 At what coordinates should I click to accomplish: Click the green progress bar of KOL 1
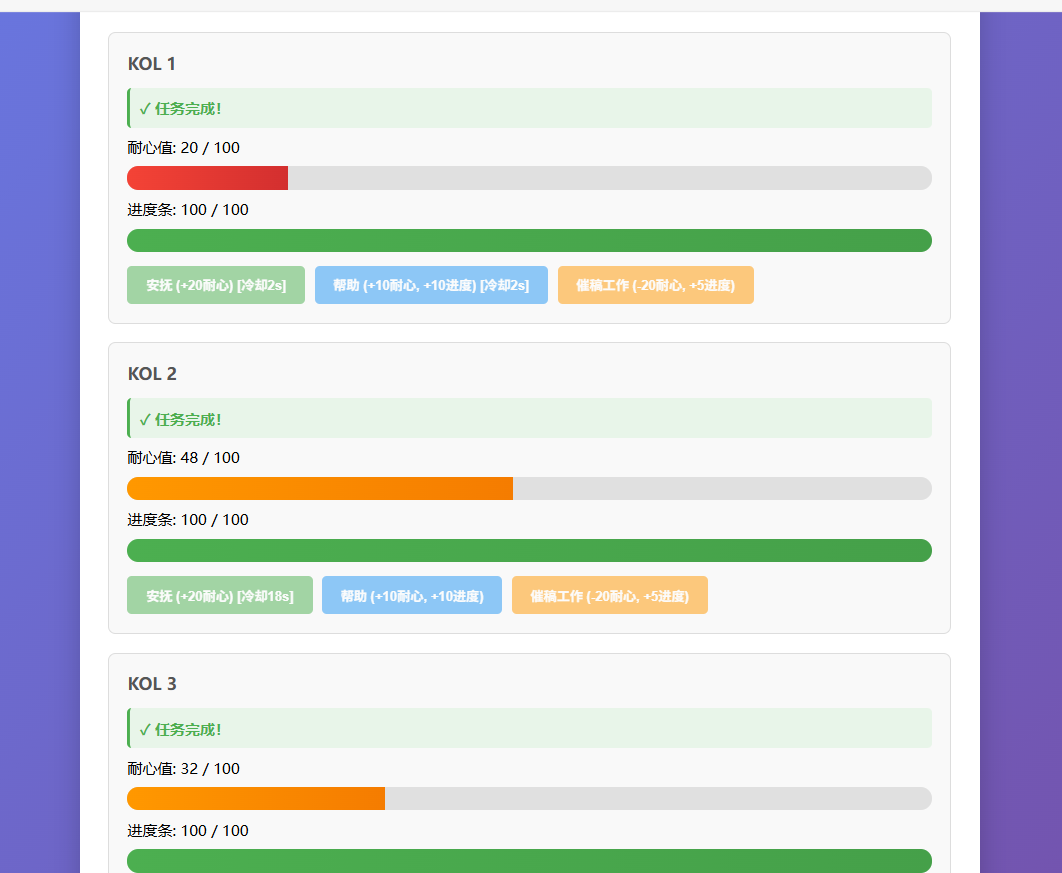[x=529, y=240]
